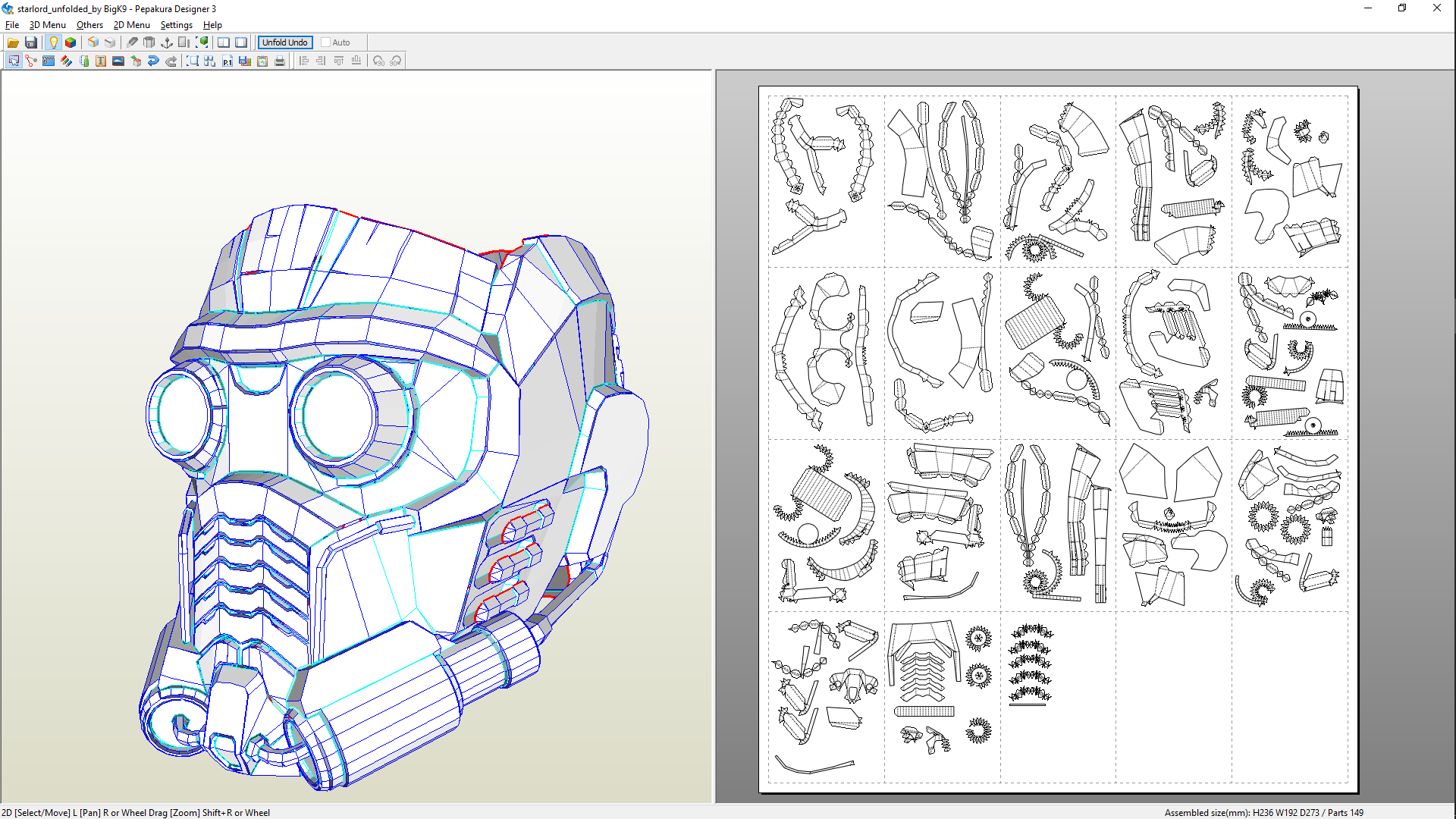Click the insert image icon
Viewport: 1456px width, 819px height.
(118, 61)
